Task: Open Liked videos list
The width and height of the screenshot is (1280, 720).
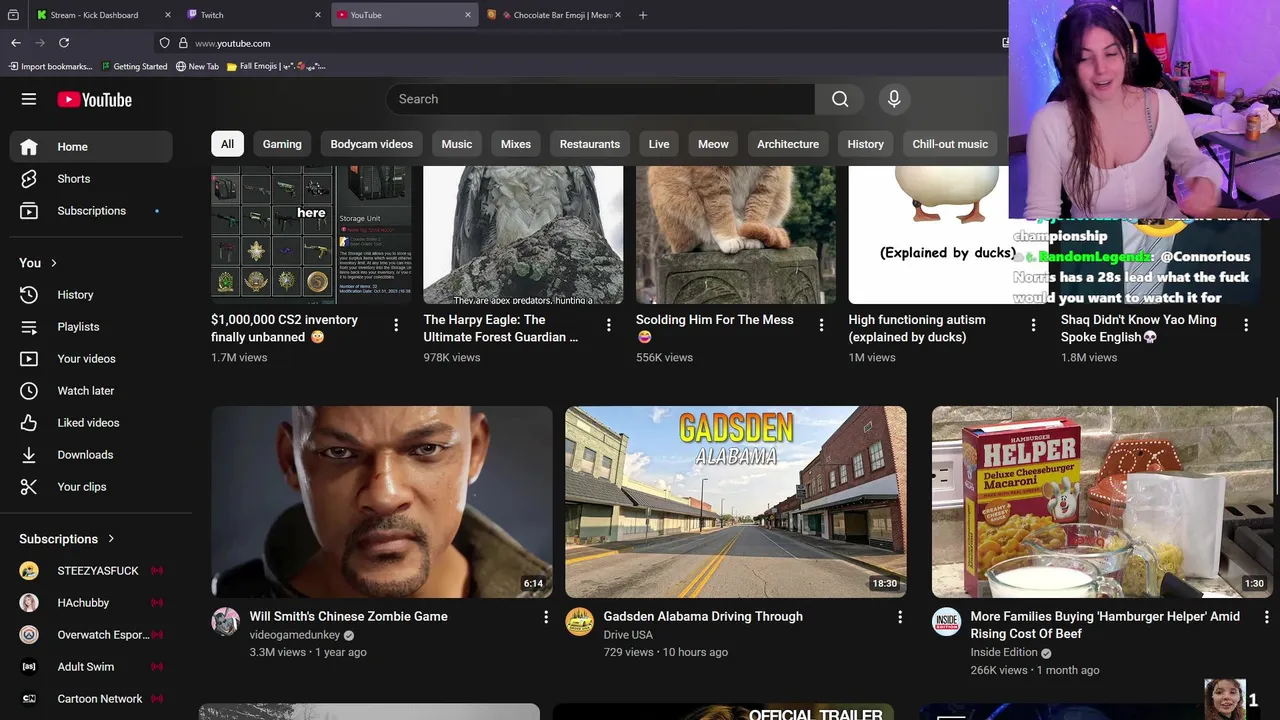Action: pyautogui.click(x=91, y=423)
